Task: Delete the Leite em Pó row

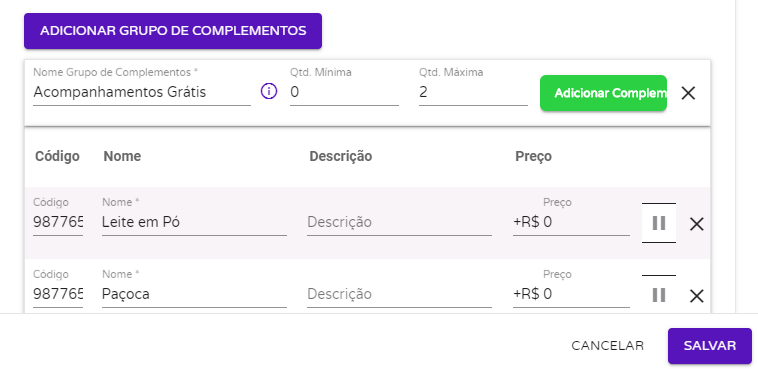Action: 696,224
